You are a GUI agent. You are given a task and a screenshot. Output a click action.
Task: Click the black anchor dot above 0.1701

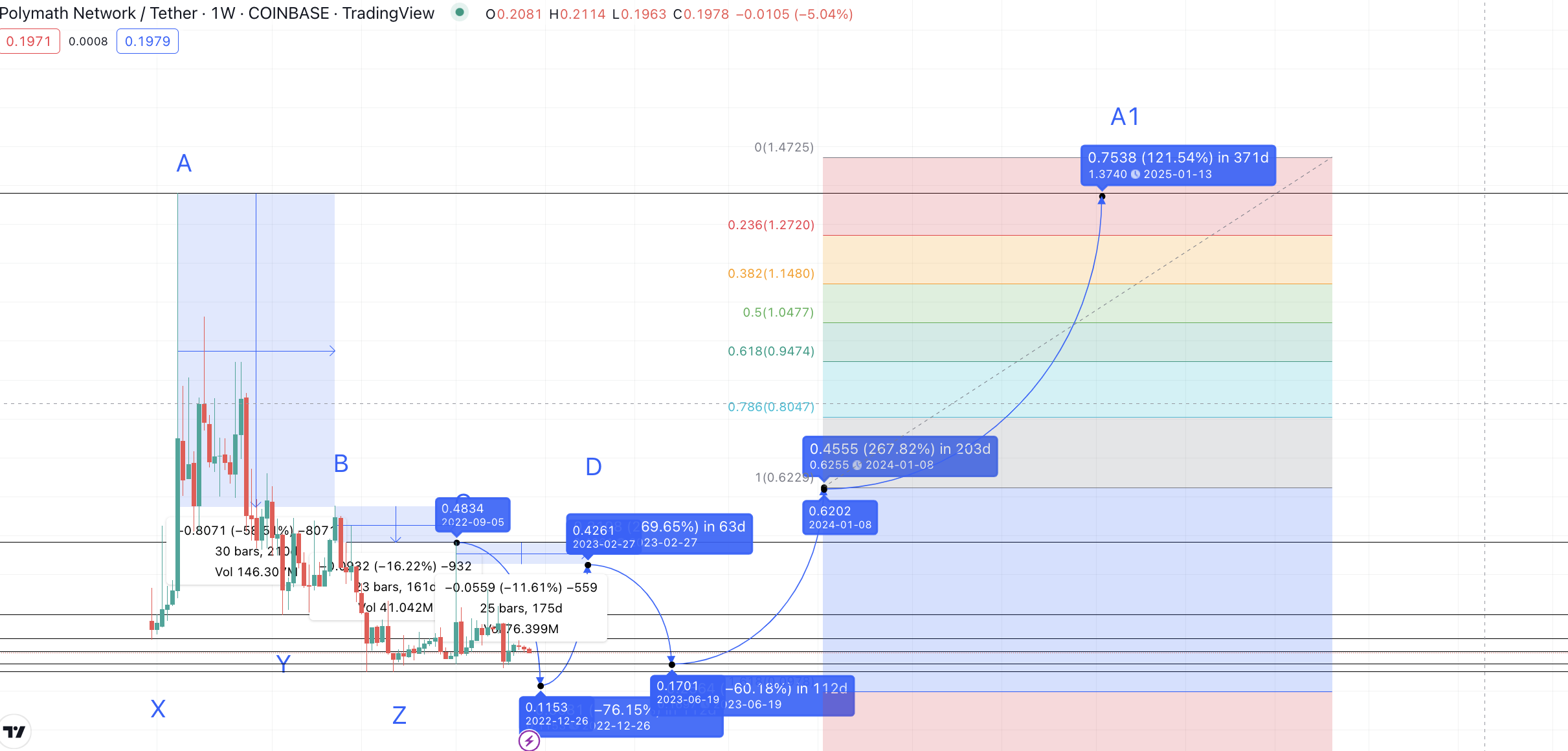click(x=672, y=664)
